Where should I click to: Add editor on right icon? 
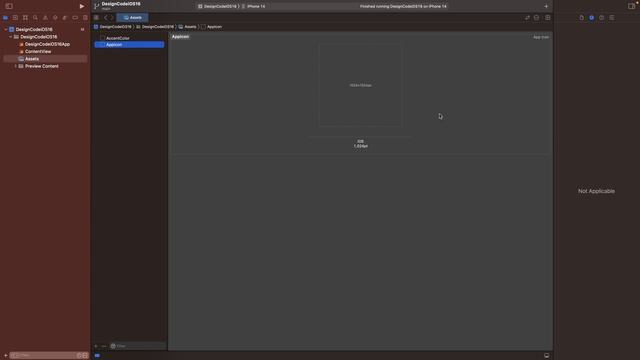tap(548, 18)
